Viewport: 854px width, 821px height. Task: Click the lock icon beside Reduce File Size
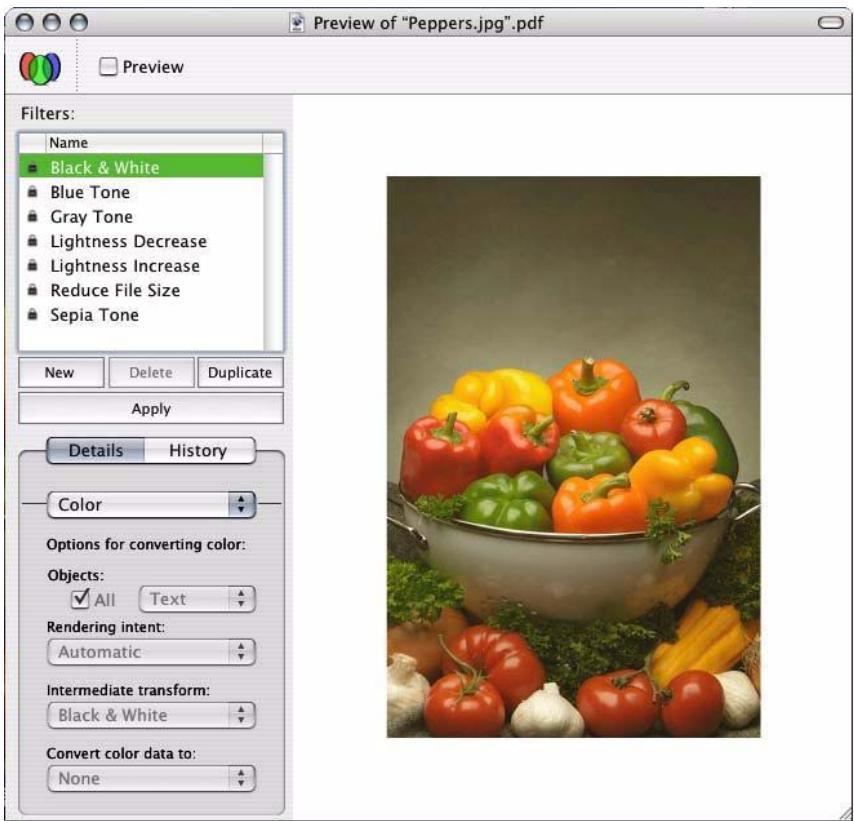click(x=32, y=291)
